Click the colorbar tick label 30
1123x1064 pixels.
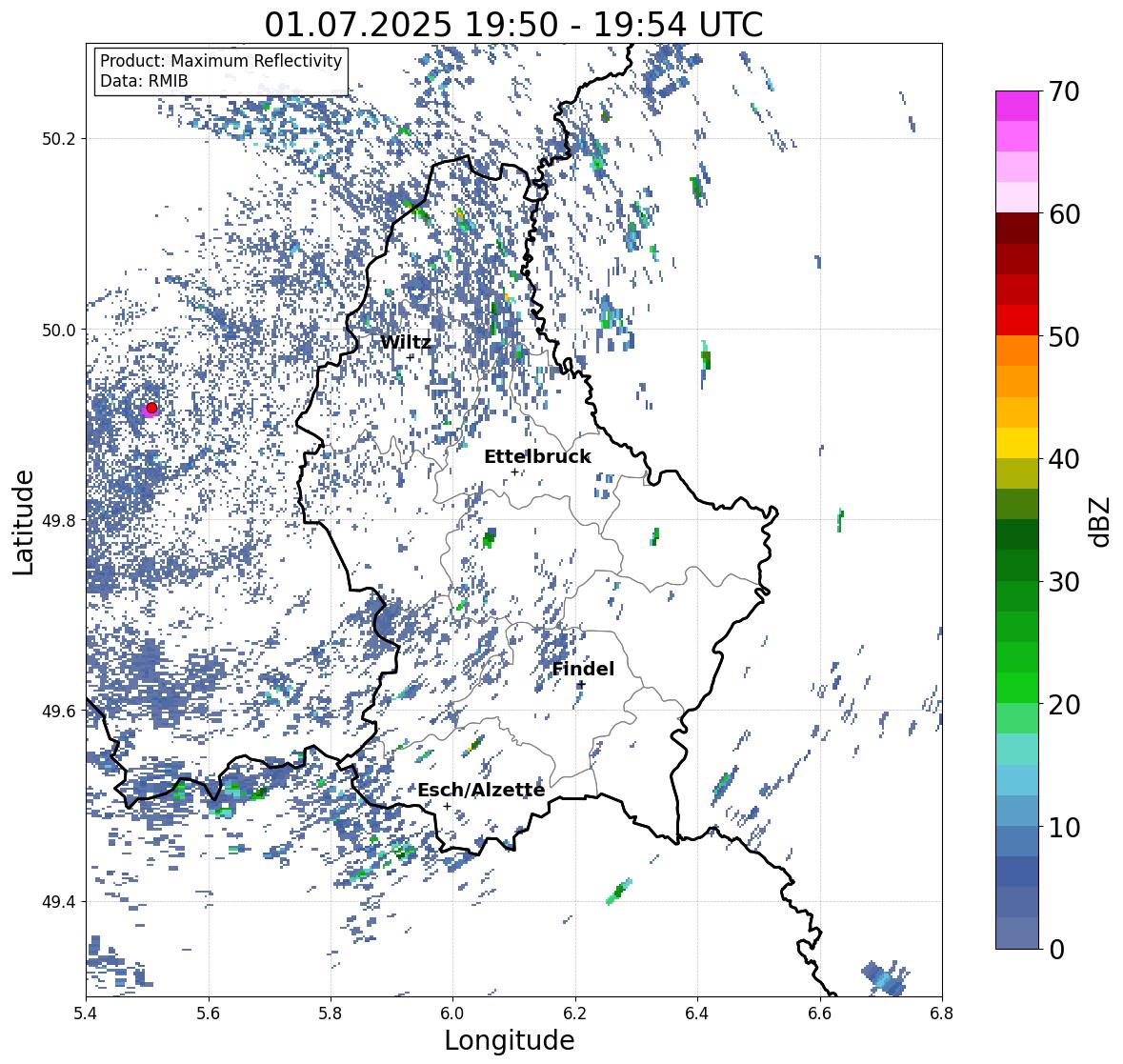click(1064, 582)
